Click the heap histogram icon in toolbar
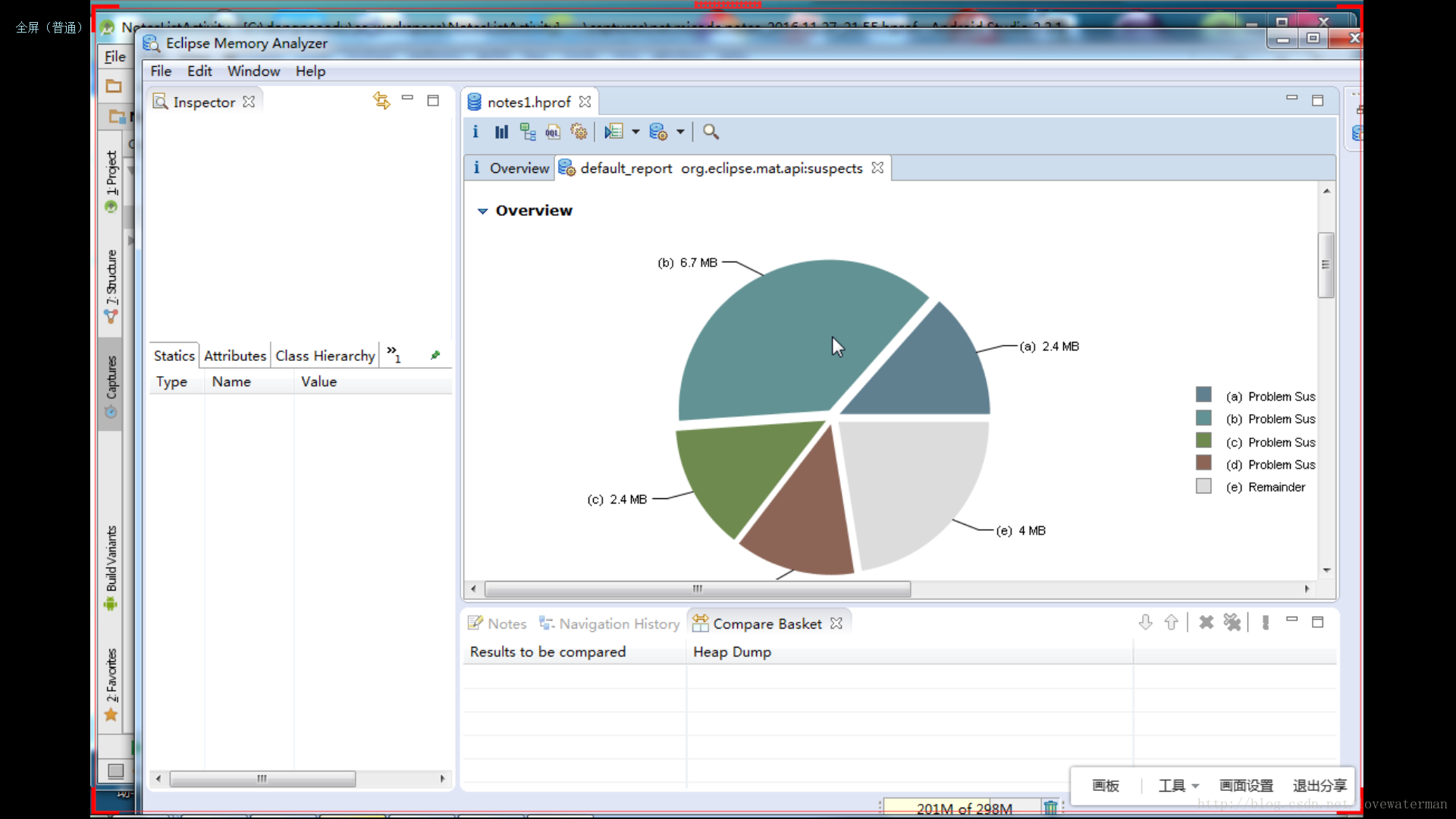This screenshot has width=1456, height=819. [x=500, y=131]
